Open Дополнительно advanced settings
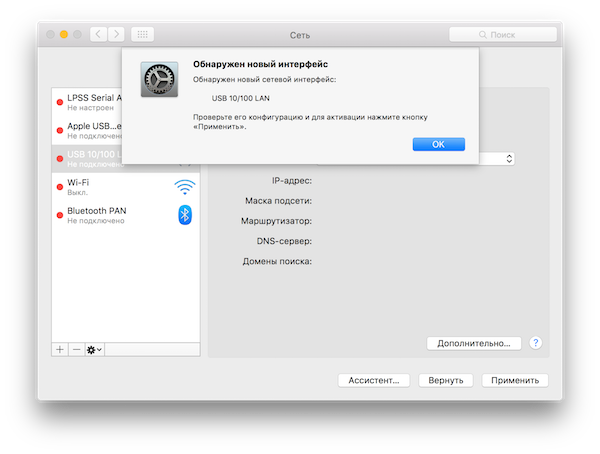Viewport: 600px width, 454px height. point(474,343)
